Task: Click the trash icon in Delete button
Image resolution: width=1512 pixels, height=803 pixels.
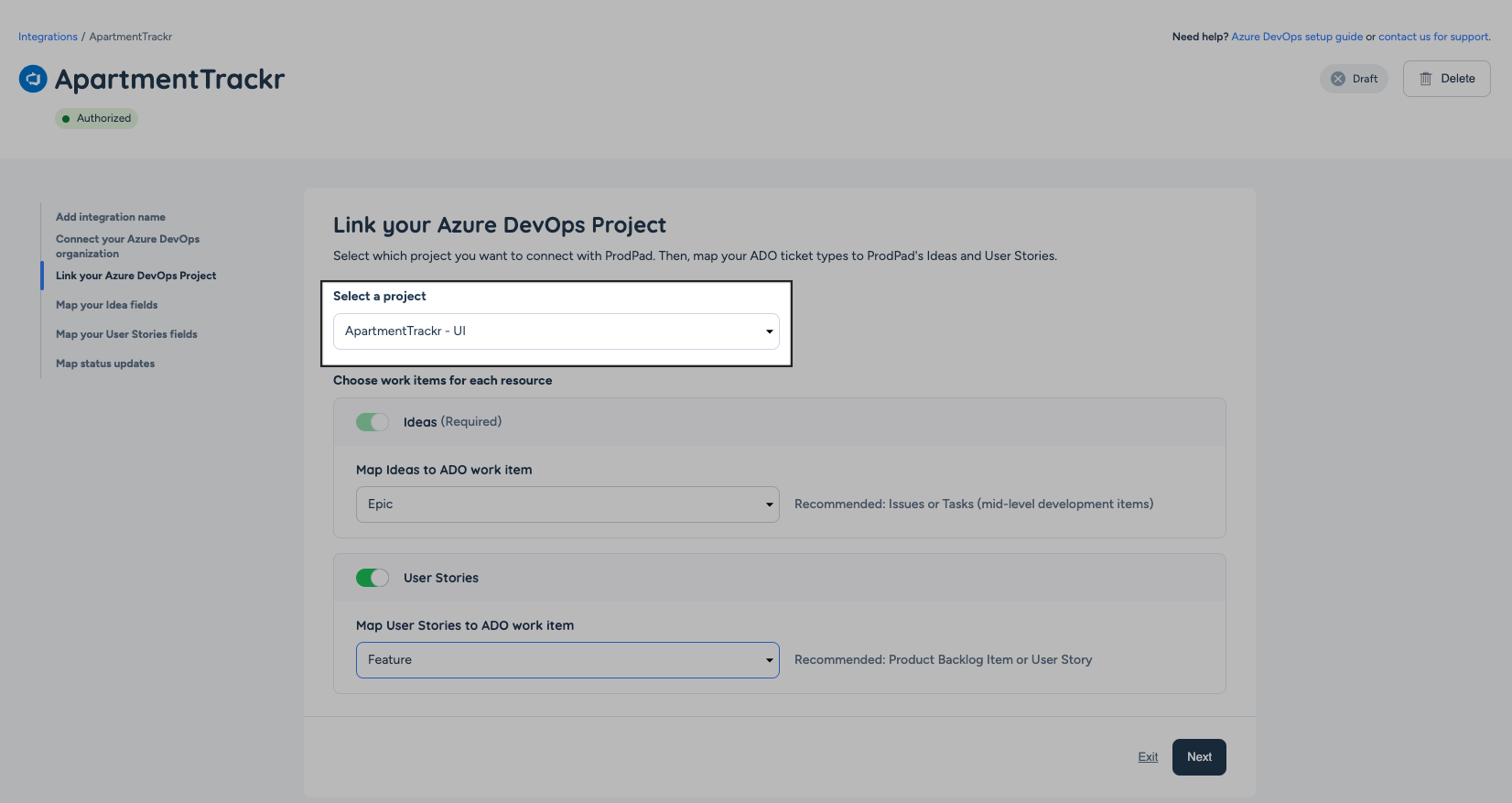Action: pyautogui.click(x=1425, y=79)
